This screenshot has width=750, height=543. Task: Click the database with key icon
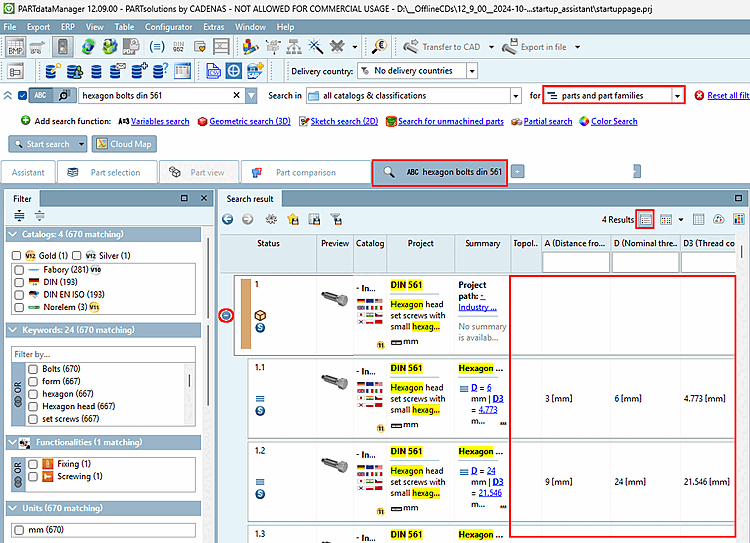tap(52, 71)
